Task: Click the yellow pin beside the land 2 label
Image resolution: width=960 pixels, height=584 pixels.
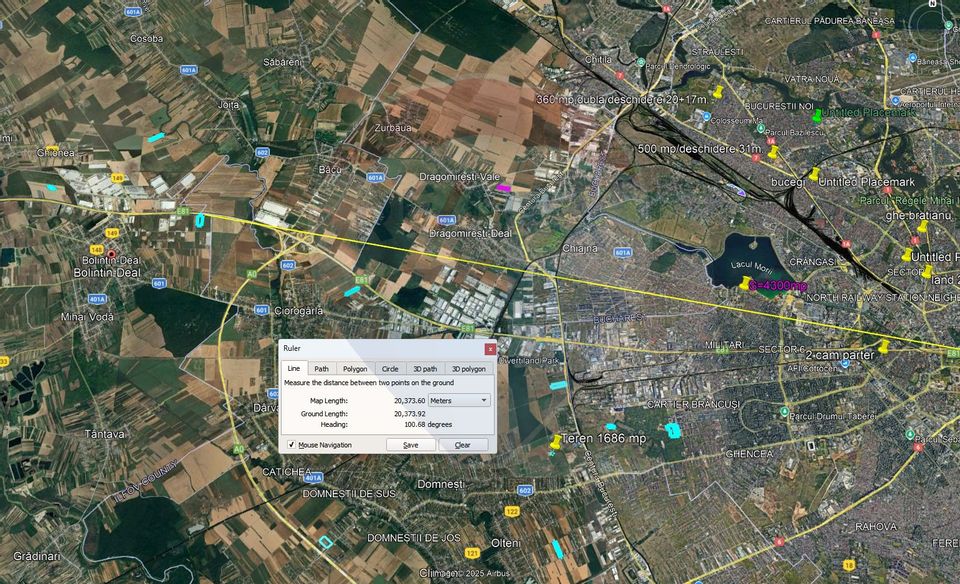Action: pos(927,271)
